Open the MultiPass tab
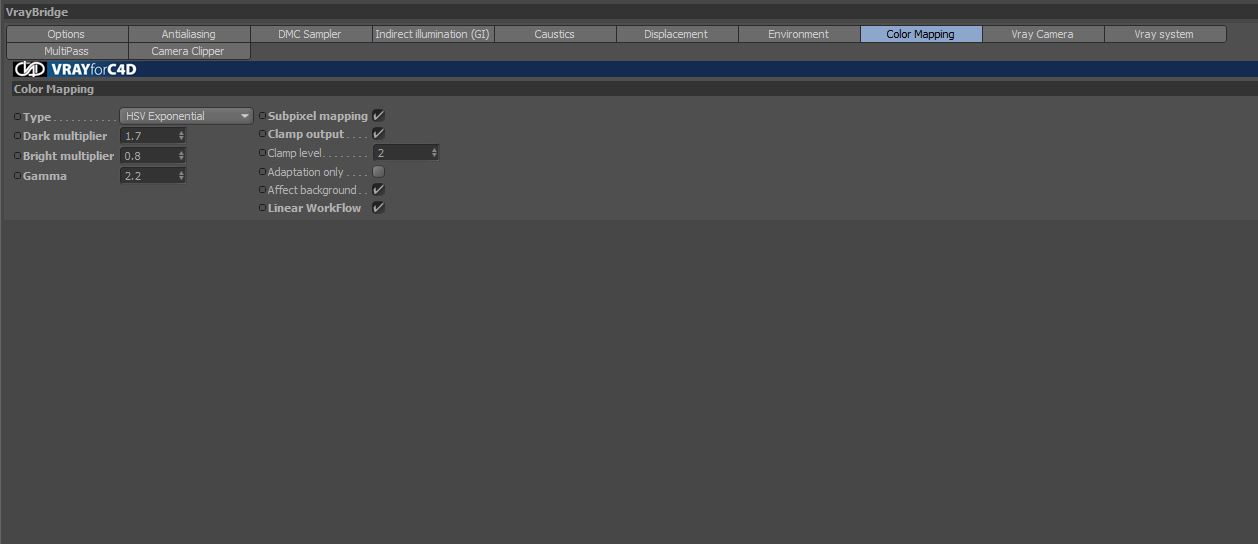The image size is (1258, 544). click(67, 51)
